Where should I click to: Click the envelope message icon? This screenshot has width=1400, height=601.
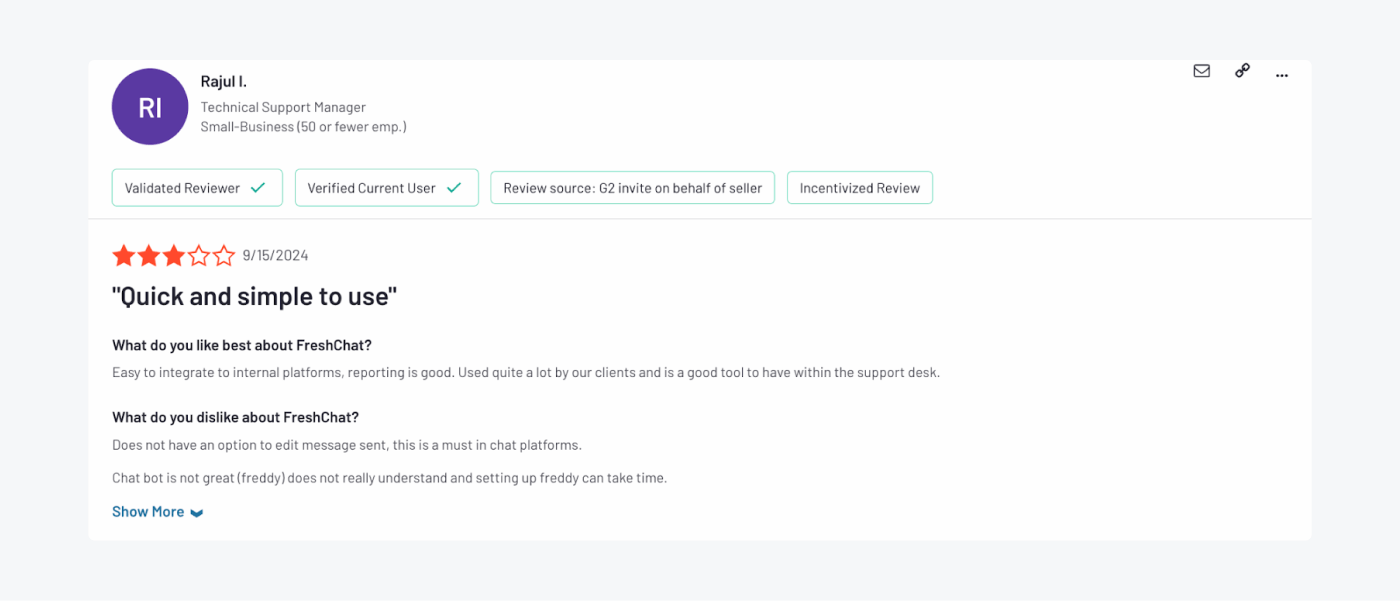click(x=1202, y=71)
